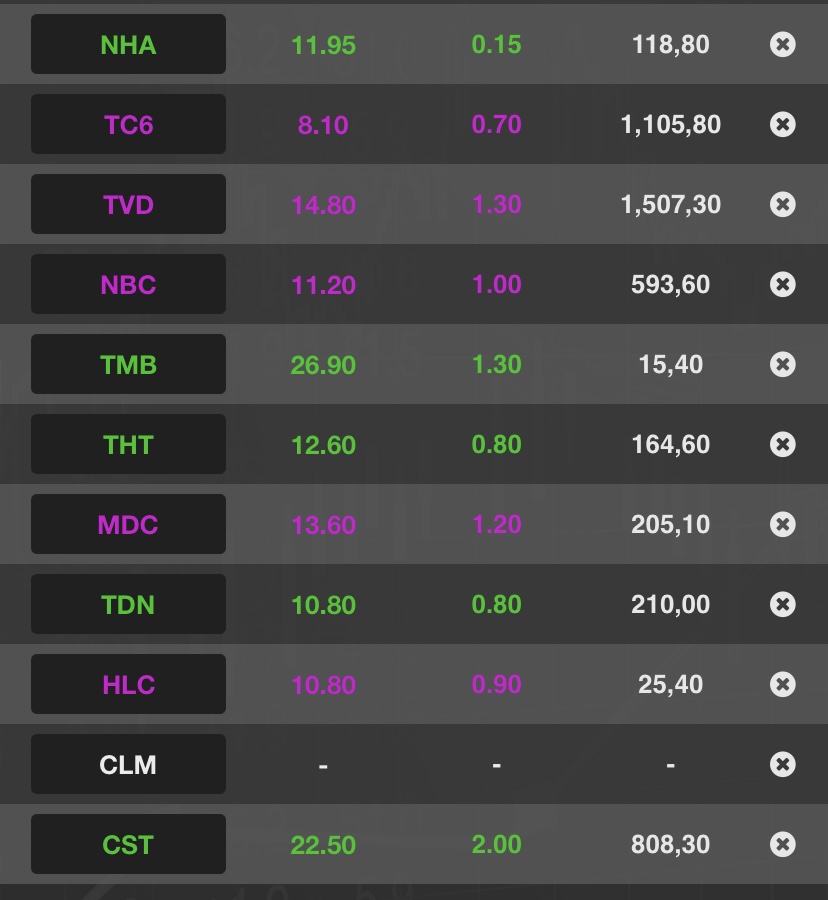Tap the TVD ticker button
The width and height of the screenshot is (828, 900).
coord(128,204)
